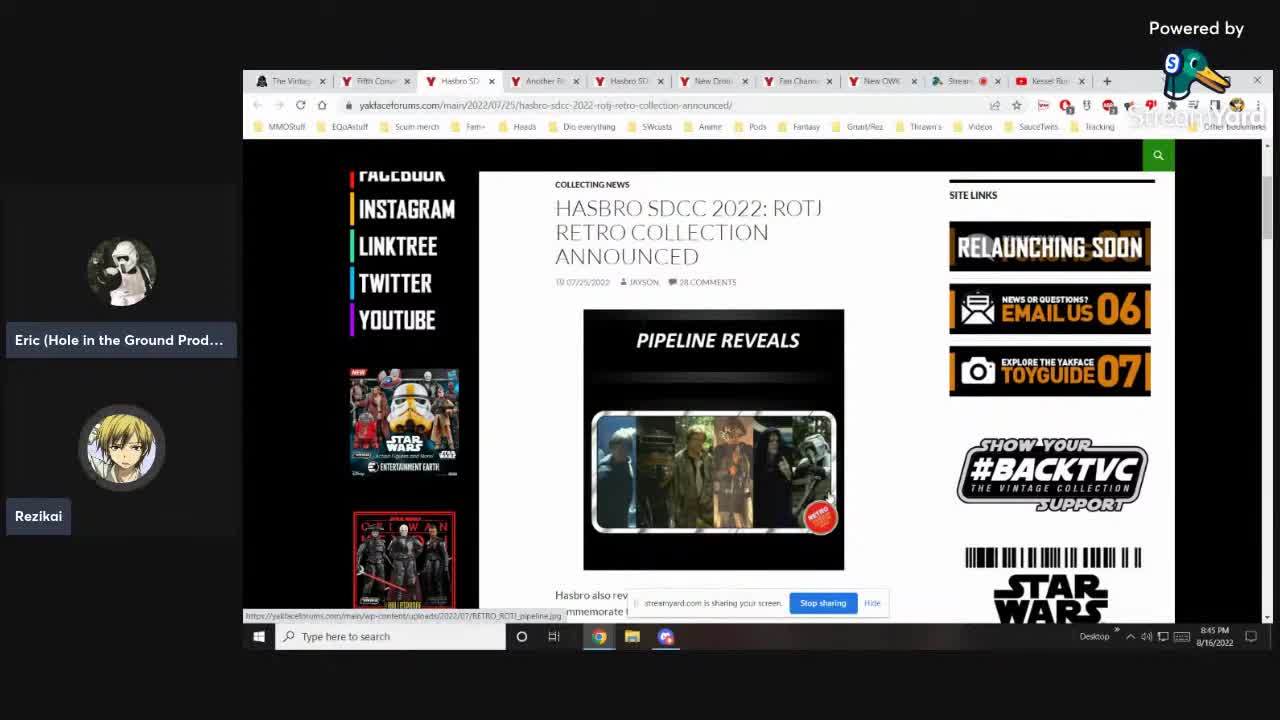Switch to the Fifth Conan tab
Image resolution: width=1280 pixels, height=720 pixels.
pyautogui.click(x=374, y=81)
